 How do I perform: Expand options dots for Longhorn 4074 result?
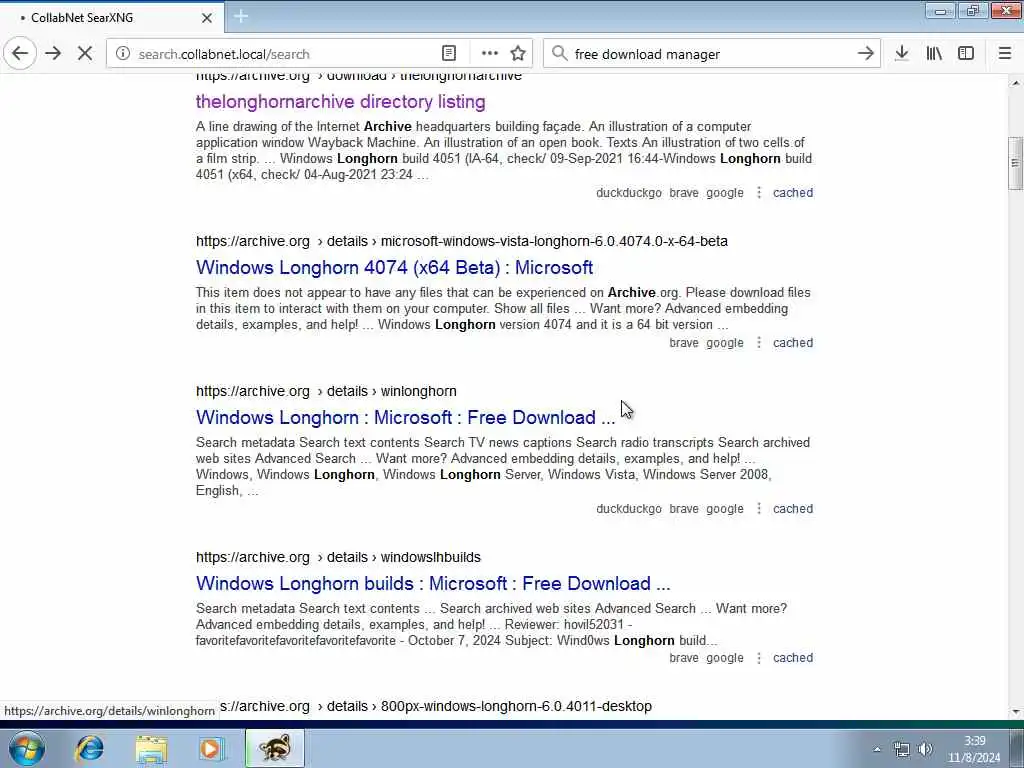click(759, 344)
